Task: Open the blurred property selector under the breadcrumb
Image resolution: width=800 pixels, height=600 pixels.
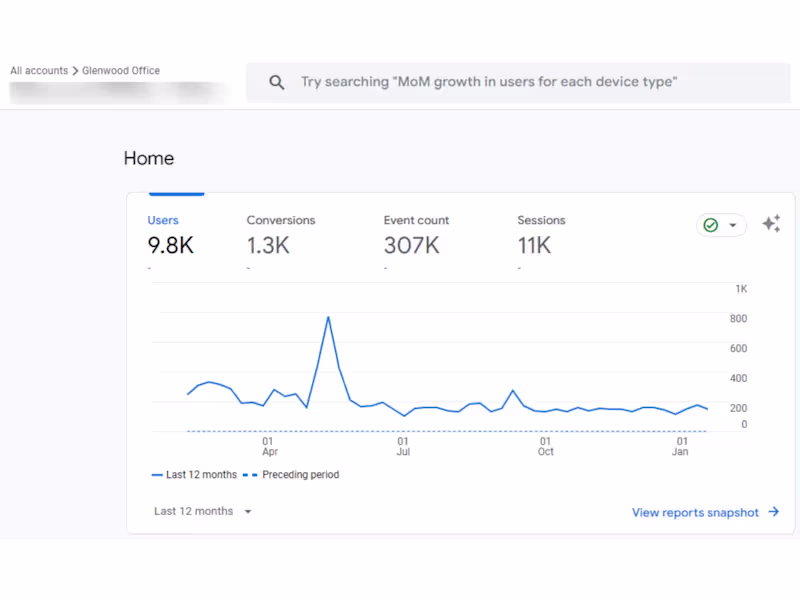Action: point(110,91)
